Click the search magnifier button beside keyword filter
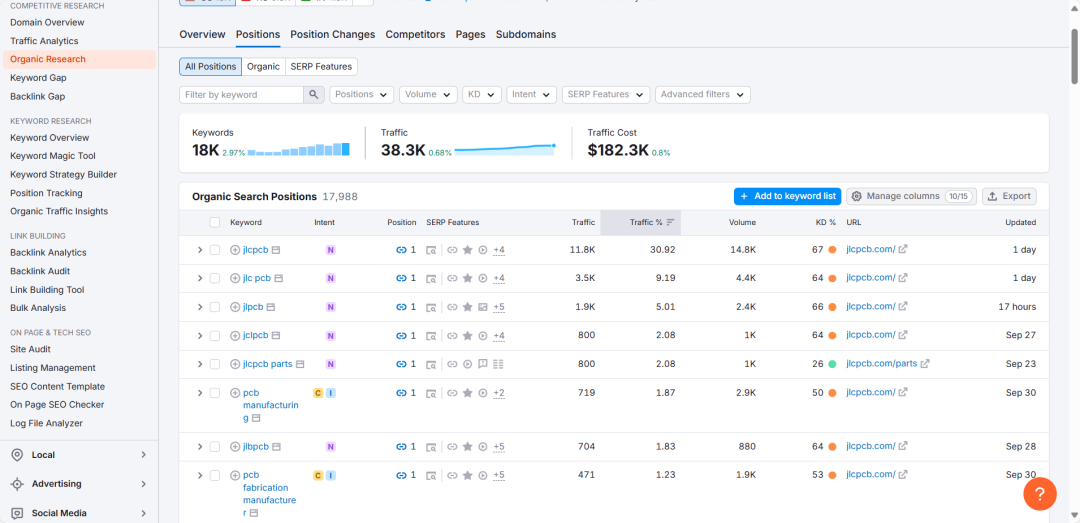This screenshot has height=523, width=1080. (x=313, y=94)
